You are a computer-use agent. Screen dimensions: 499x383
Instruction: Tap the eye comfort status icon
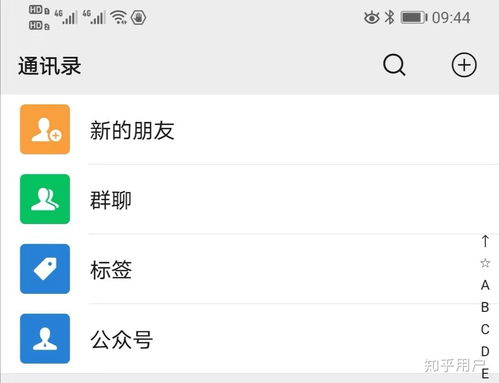click(x=371, y=18)
